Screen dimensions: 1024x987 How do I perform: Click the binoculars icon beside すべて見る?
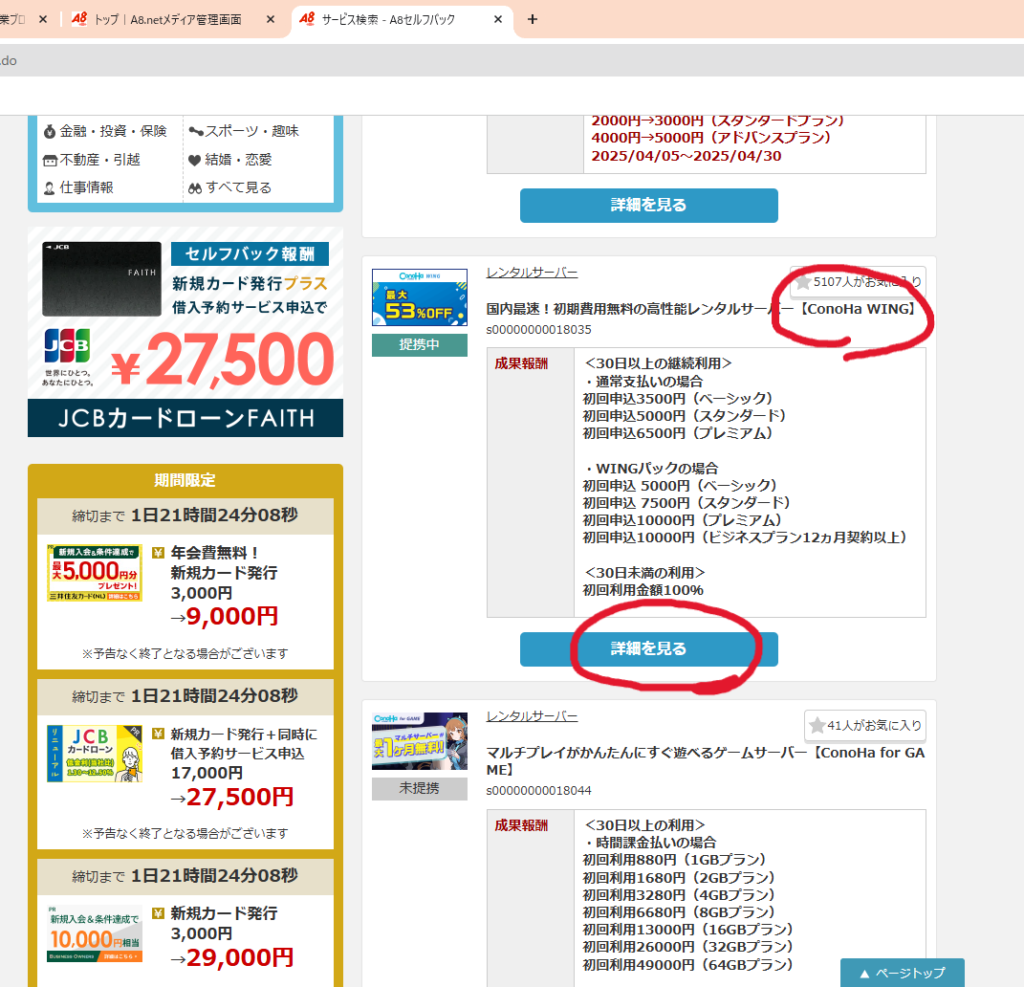[195, 189]
